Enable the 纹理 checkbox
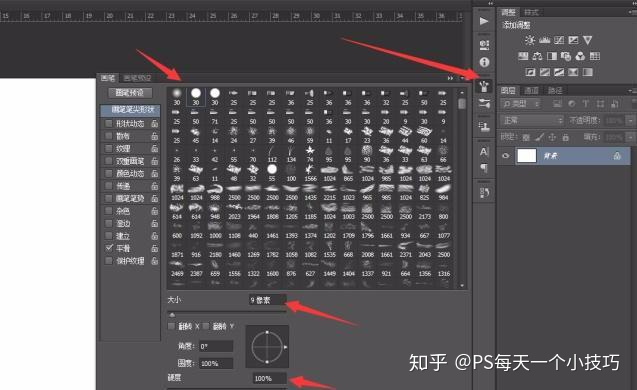 tap(108, 148)
